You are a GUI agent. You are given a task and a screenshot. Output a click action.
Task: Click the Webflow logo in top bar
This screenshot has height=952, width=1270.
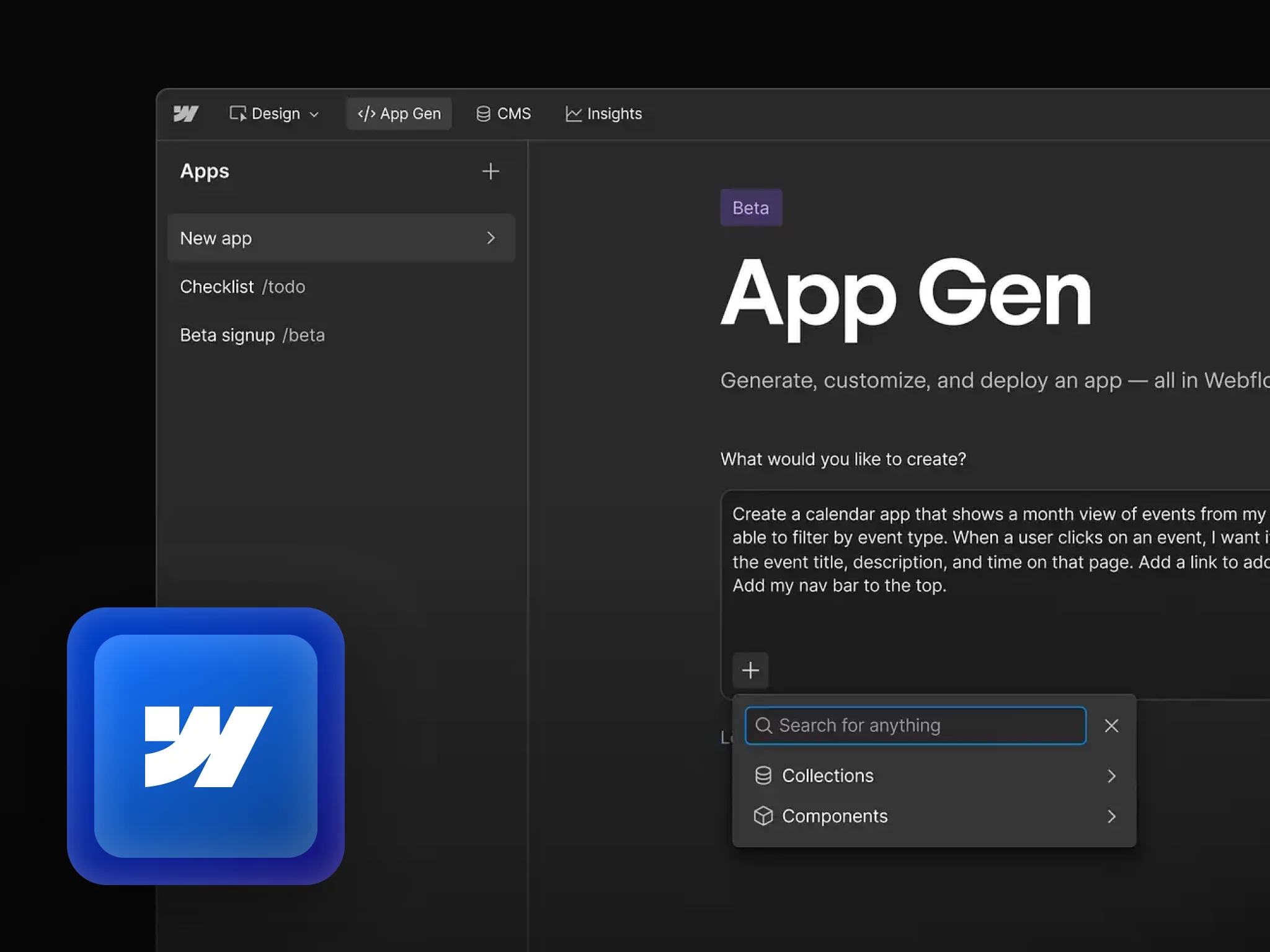pyautogui.click(x=185, y=114)
